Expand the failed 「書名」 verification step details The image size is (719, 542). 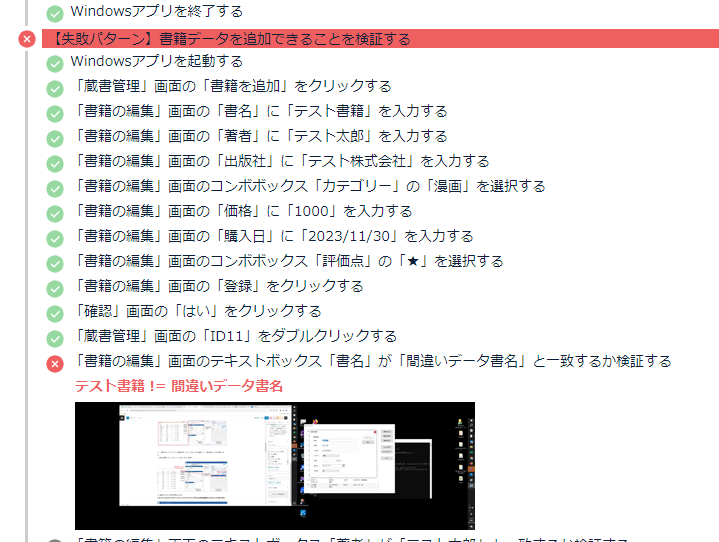(x=372, y=361)
